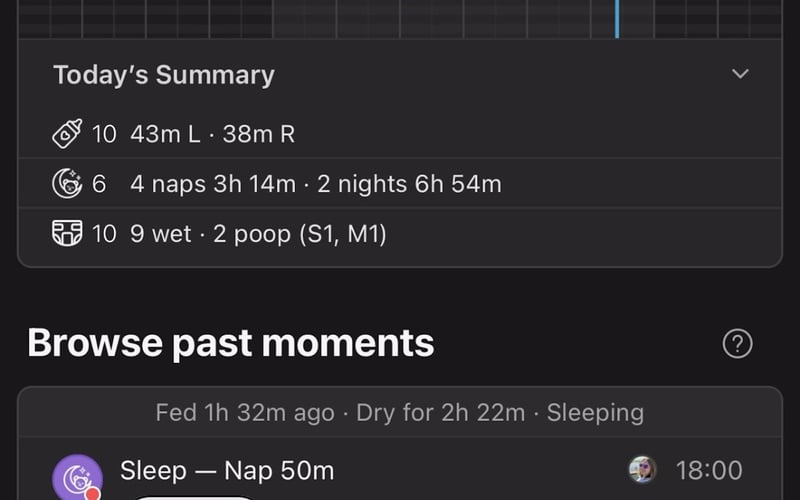Tap the feeding count 10
Screen dimensions: 800x500
(x=104, y=134)
